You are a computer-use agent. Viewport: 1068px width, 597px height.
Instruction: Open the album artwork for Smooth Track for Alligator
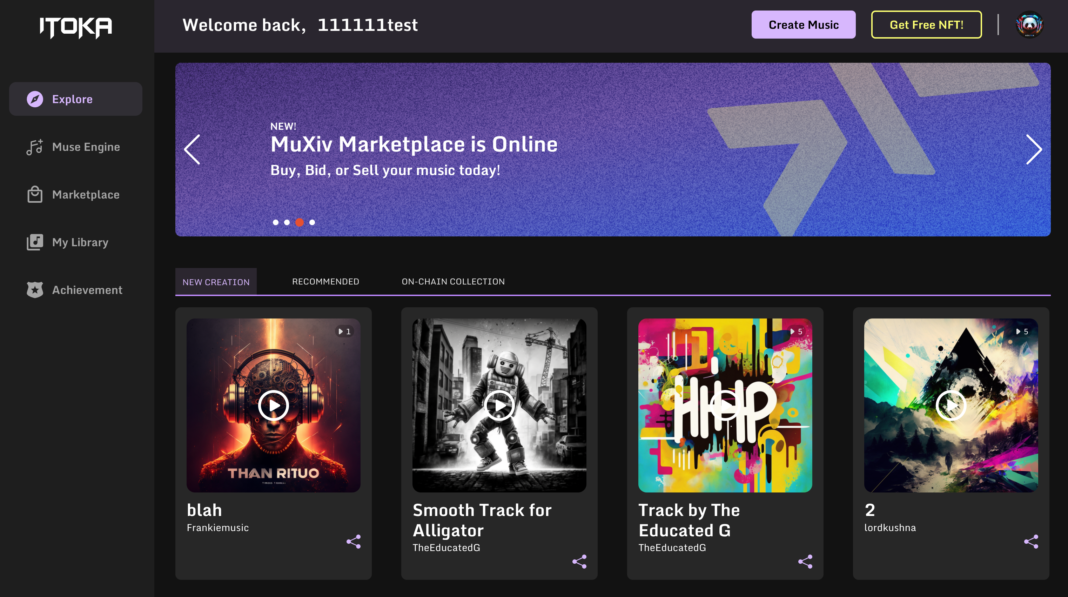point(499,405)
